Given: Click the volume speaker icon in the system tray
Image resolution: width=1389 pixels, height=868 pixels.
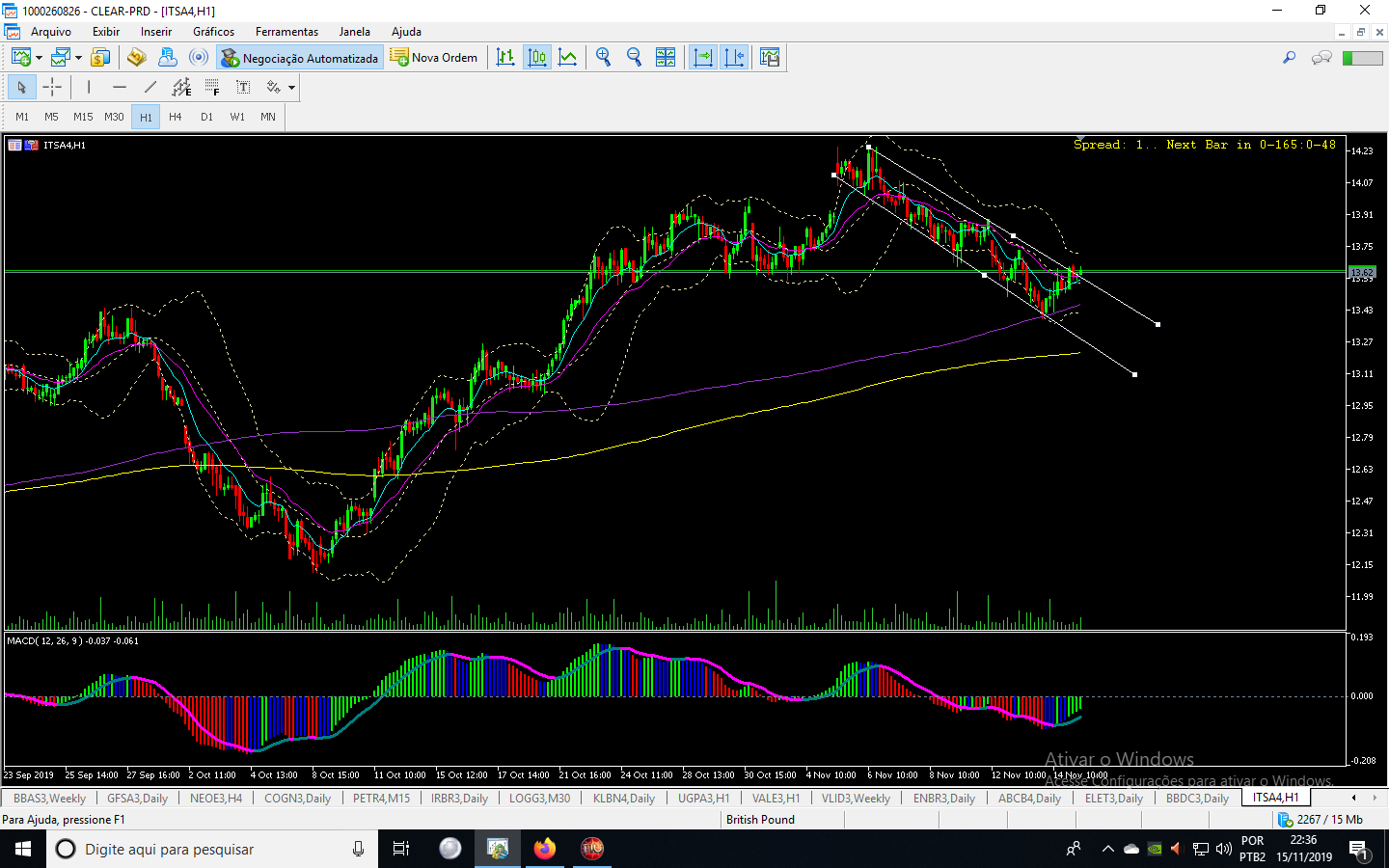Looking at the screenshot, I should pyautogui.click(x=1224, y=849).
